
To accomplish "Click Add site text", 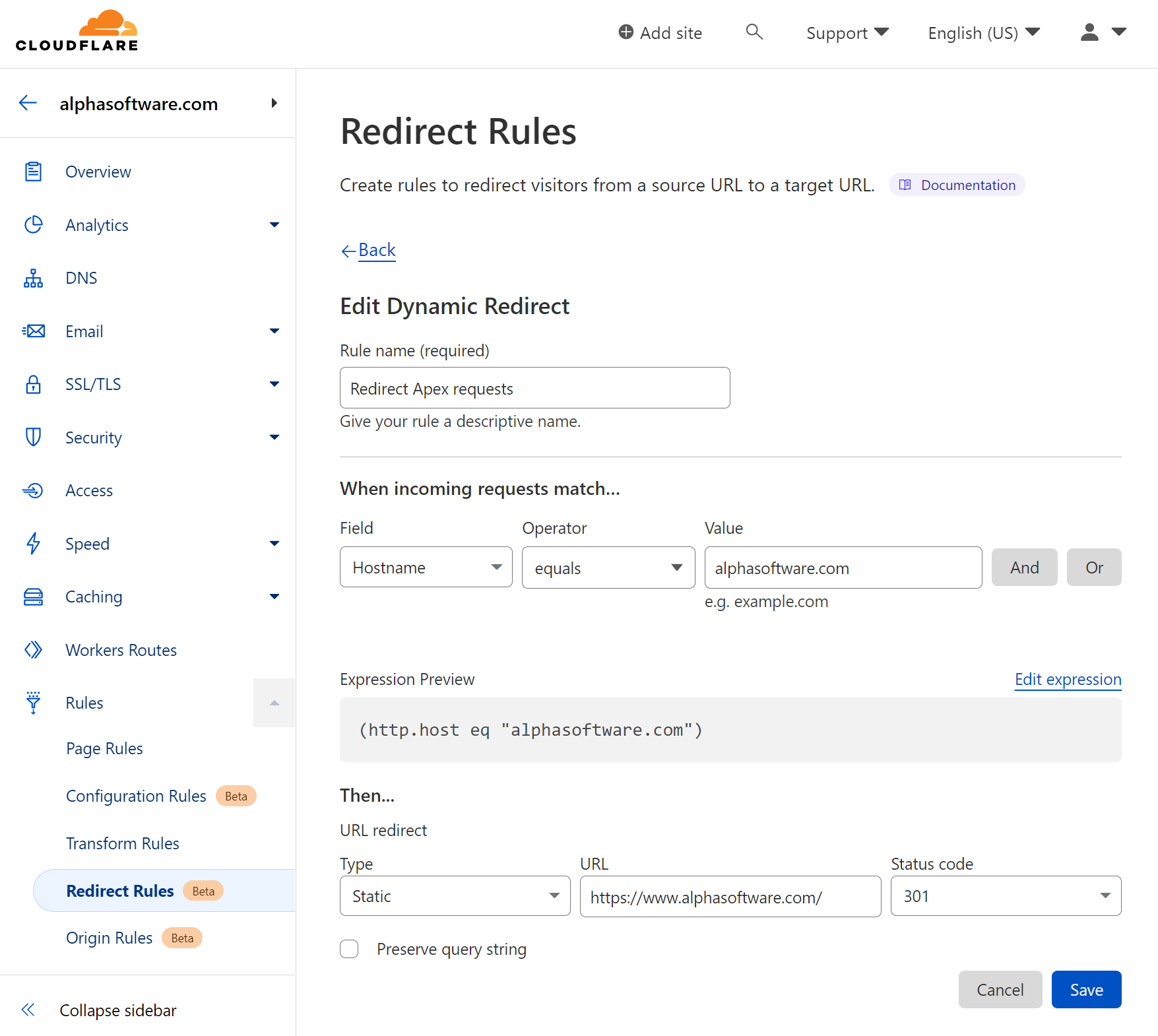I will (x=671, y=33).
